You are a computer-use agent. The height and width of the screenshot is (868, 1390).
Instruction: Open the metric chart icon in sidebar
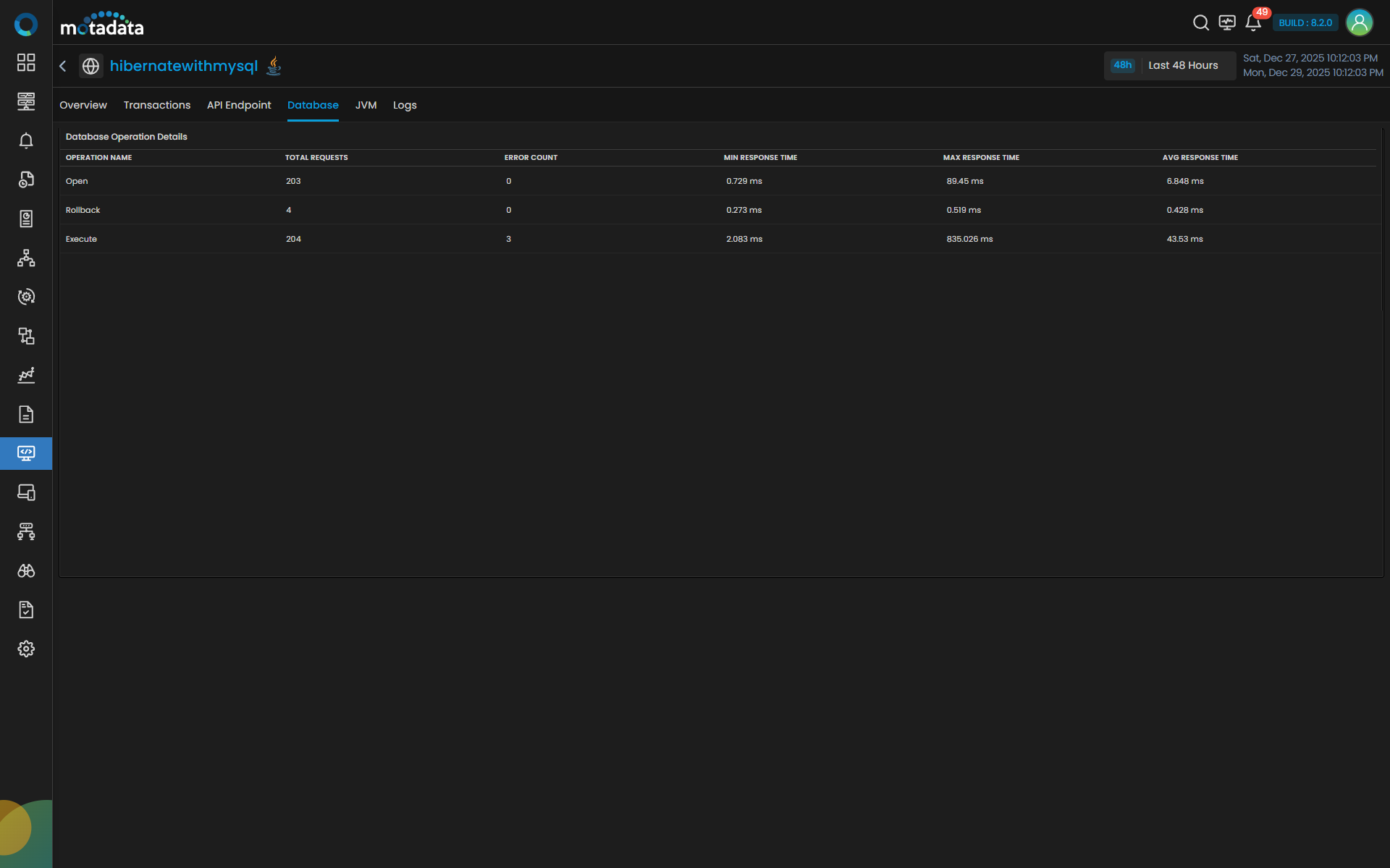point(26,375)
